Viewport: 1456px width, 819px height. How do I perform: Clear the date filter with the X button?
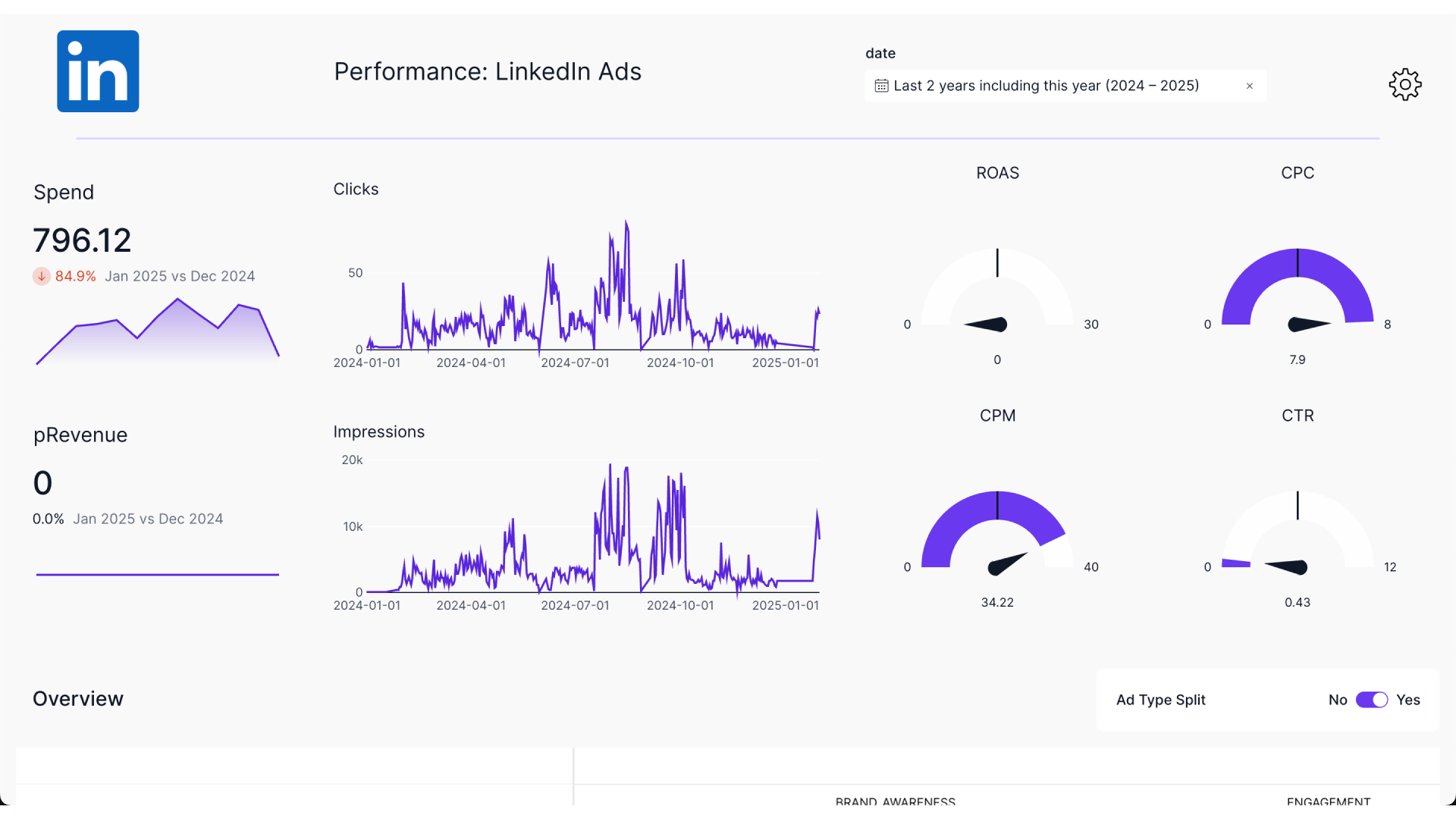pos(1250,86)
